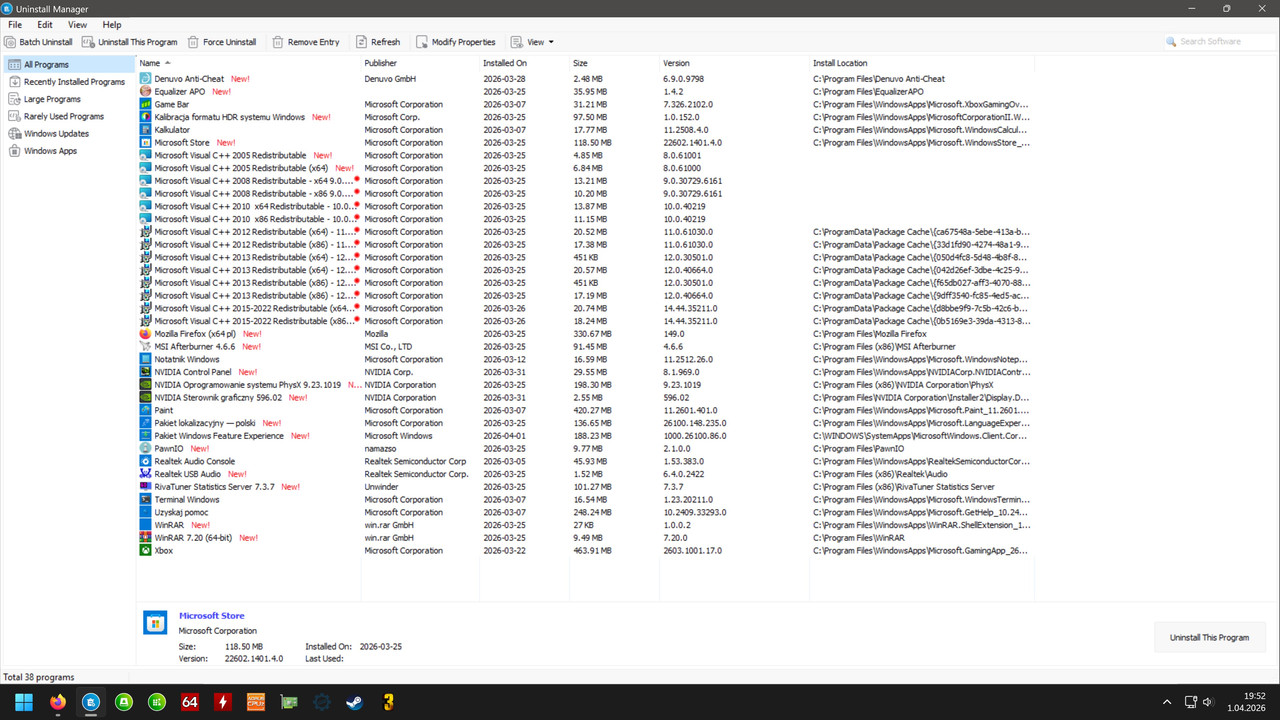The image size is (1280, 720).
Task: Open the View dropdown in the toolbar
Action: click(532, 42)
